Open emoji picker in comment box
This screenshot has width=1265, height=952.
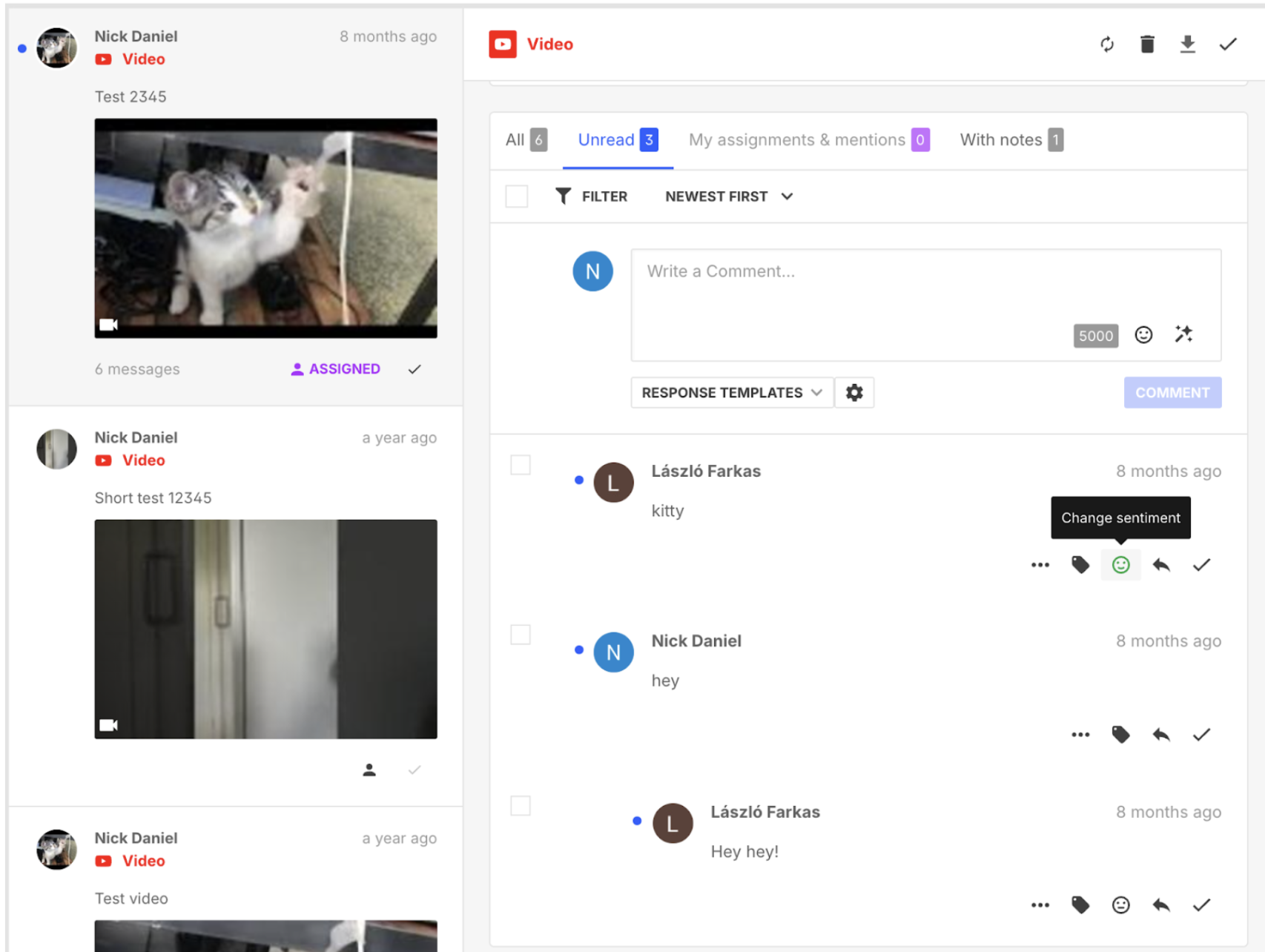click(1143, 335)
